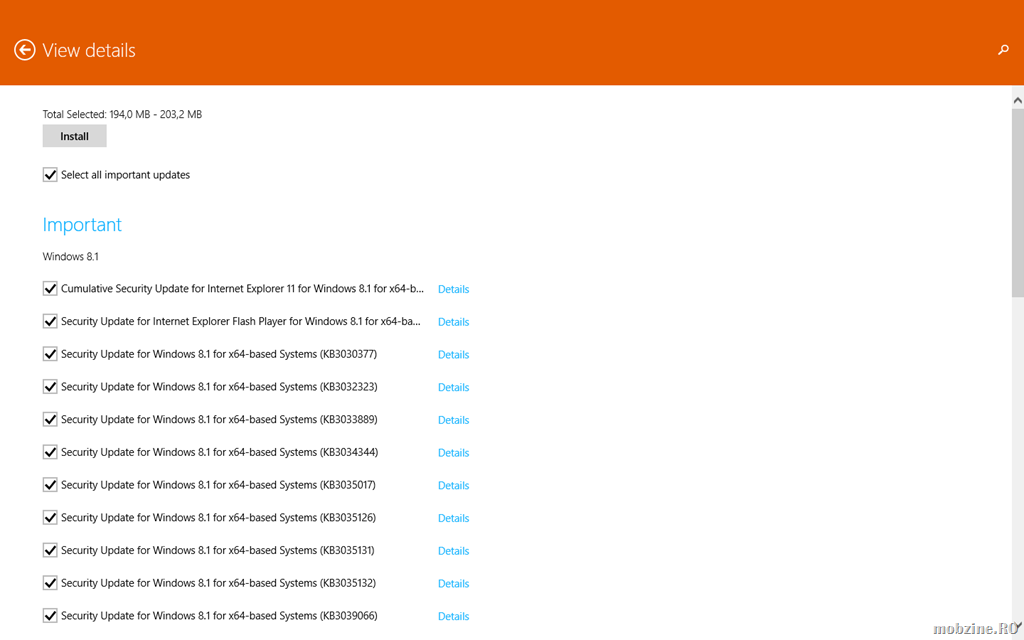The height and width of the screenshot is (640, 1024).
Task: Toggle Select all important updates checkbox
Action: pos(50,174)
